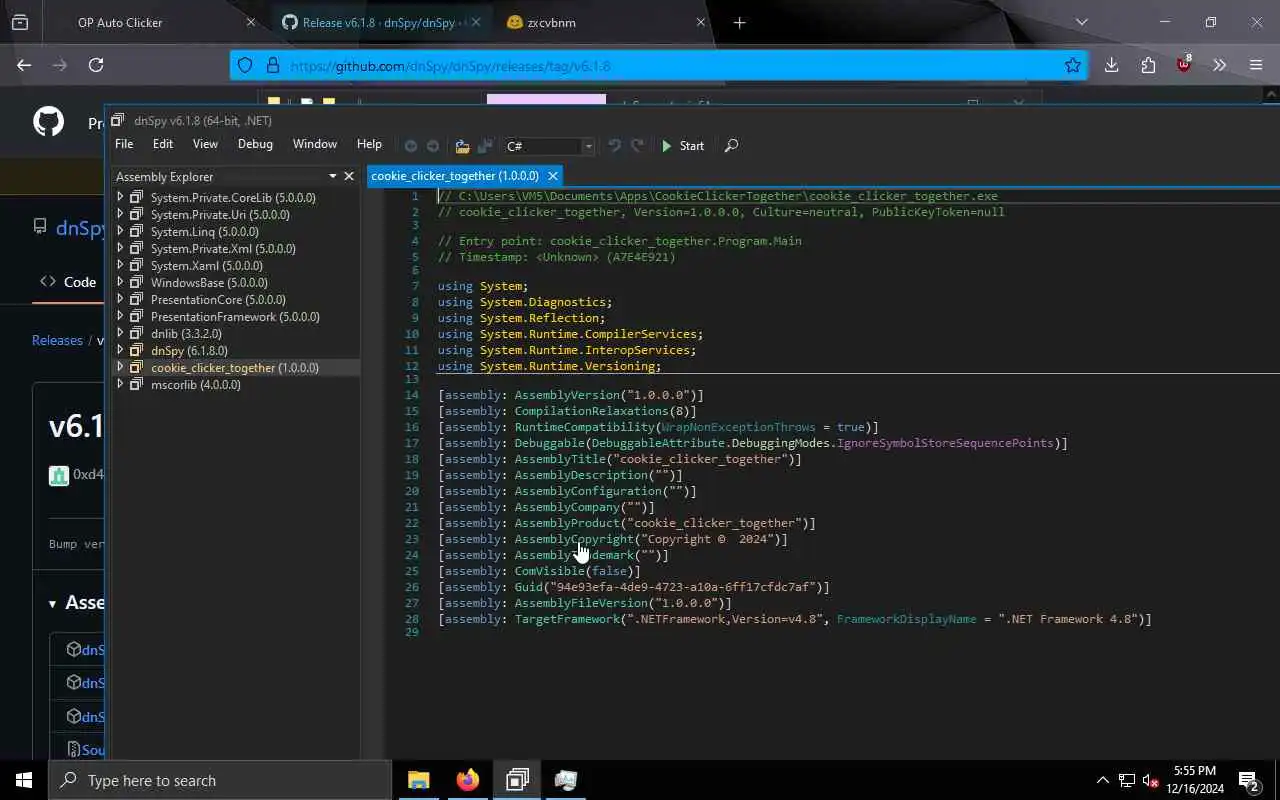This screenshot has height=800, width=1280.
Task: Expand System.Private.CoreLib node
Action: [x=120, y=198]
